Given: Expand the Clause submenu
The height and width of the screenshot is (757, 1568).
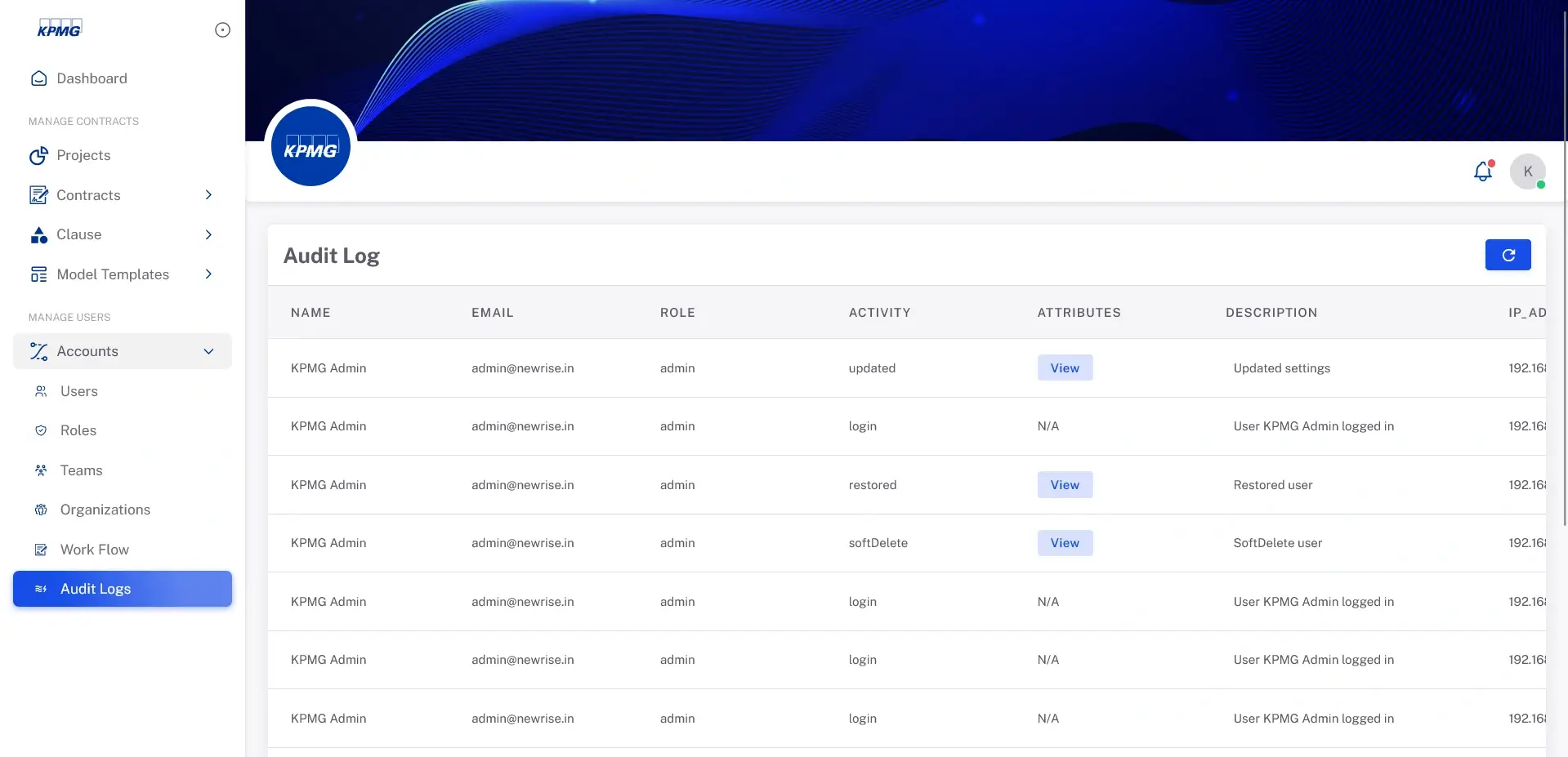Looking at the screenshot, I should tap(208, 234).
